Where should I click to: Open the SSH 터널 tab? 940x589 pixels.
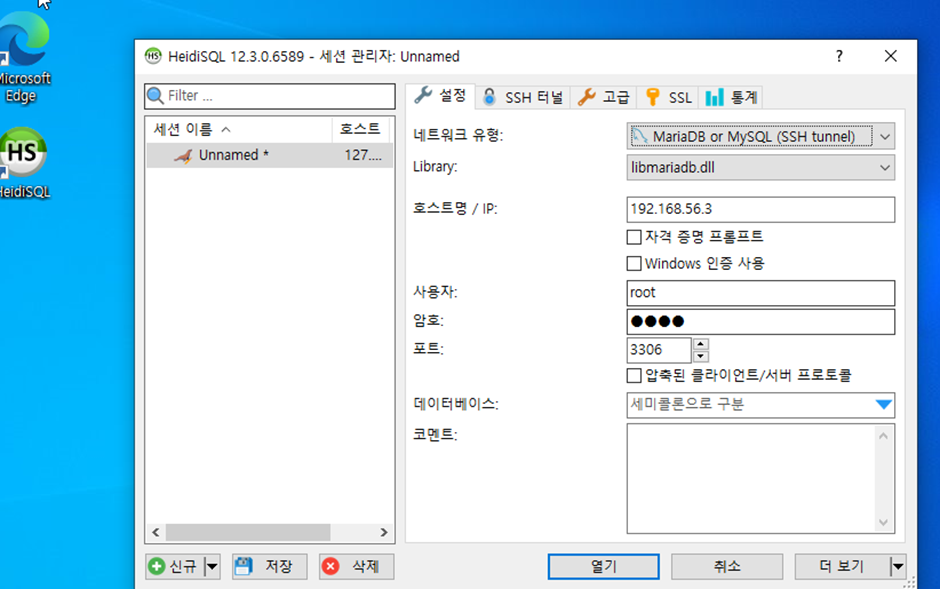(523, 98)
